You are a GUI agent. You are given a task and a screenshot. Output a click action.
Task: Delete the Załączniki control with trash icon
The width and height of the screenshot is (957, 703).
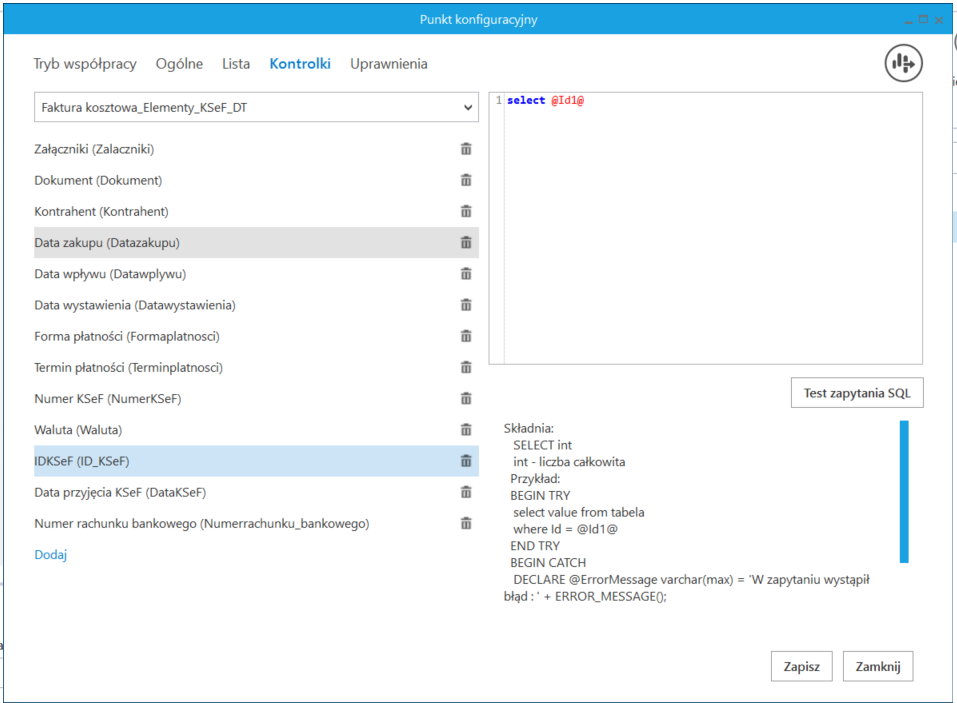point(465,149)
